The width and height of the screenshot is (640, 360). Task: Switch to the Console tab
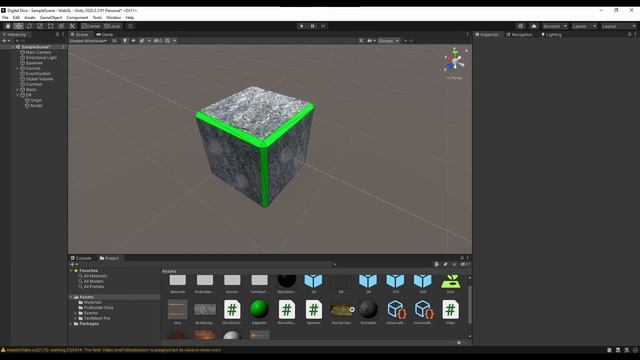pos(81,258)
